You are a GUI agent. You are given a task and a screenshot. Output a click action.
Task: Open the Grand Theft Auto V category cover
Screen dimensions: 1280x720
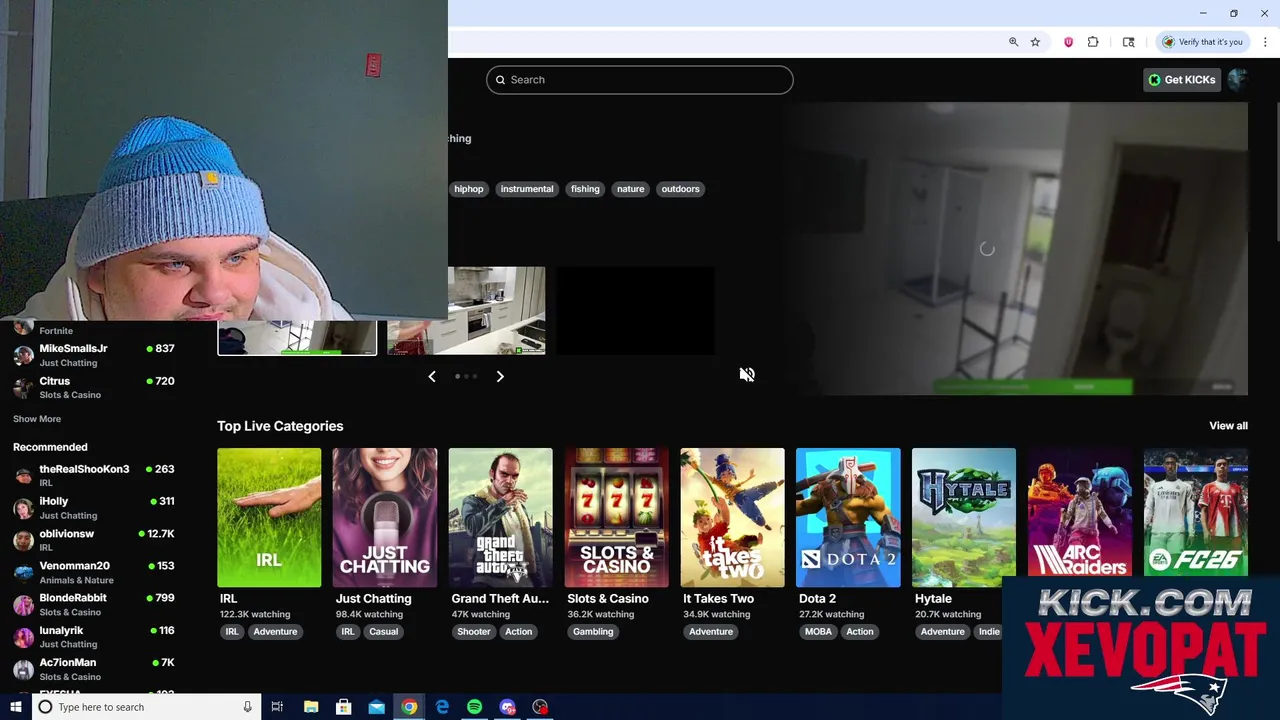(x=501, y=517)
